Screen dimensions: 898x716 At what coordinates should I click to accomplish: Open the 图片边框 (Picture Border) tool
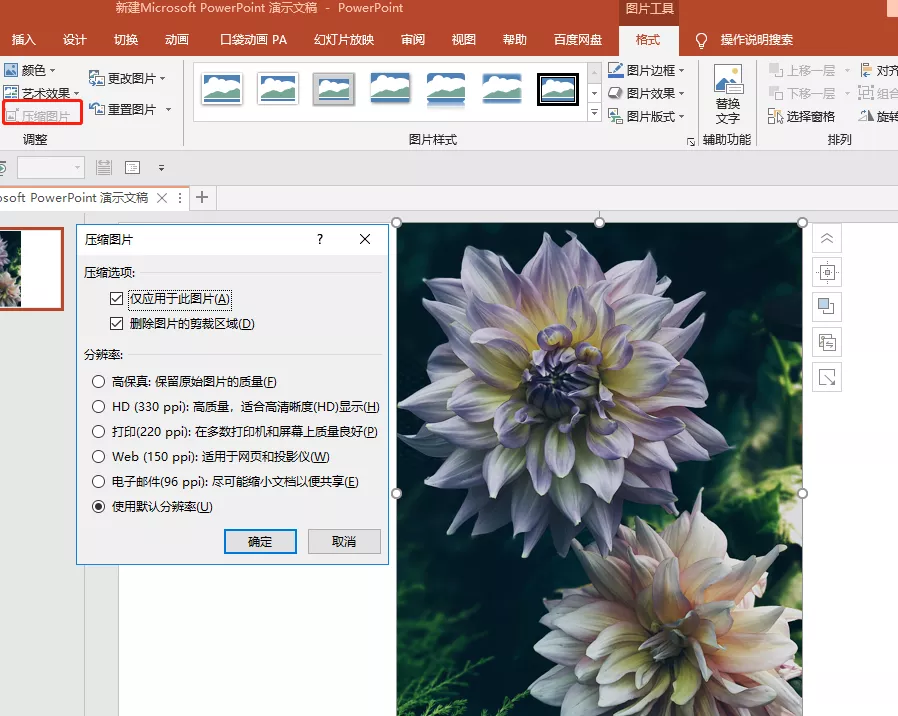[x=647, y=70]
